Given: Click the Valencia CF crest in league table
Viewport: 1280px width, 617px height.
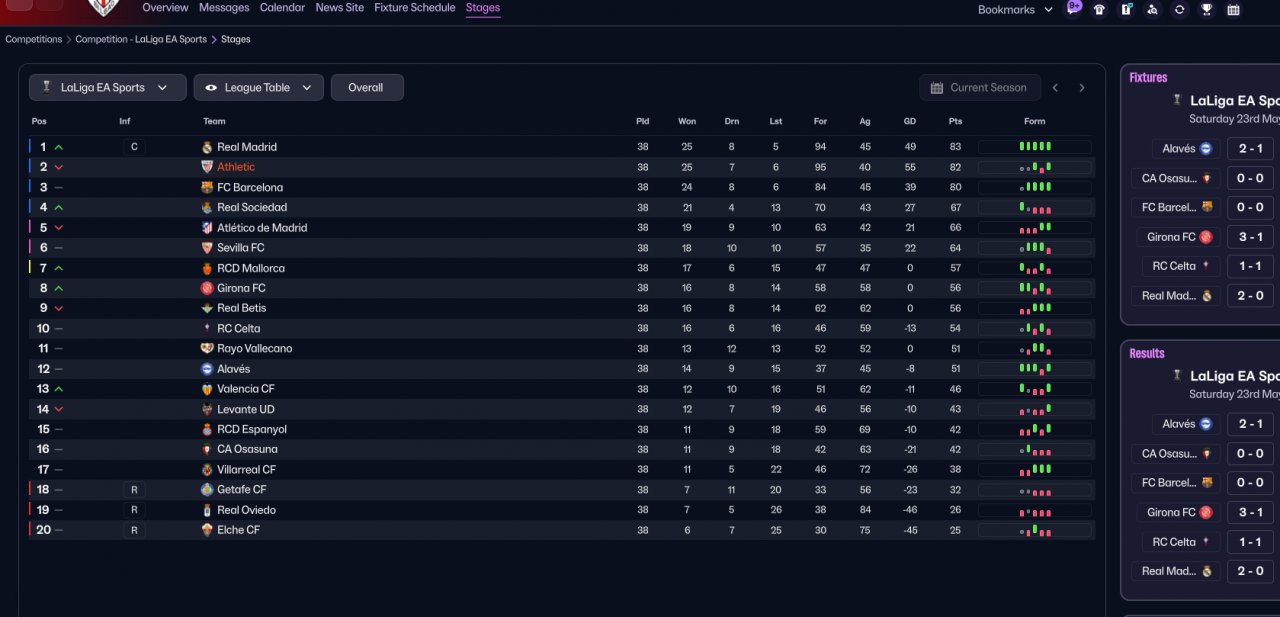Looking at the screenshot, I should 207,389.
